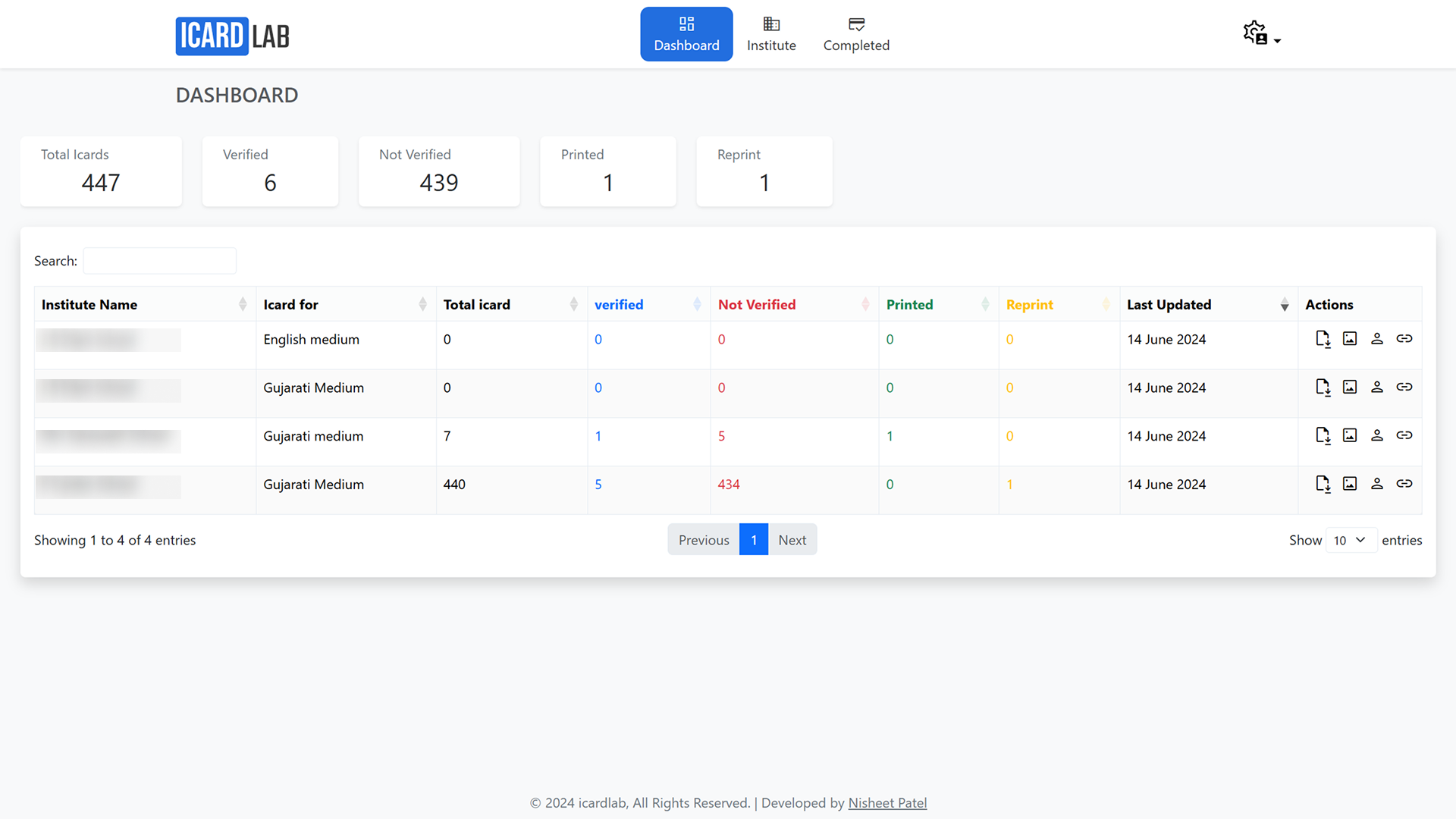The height and width of the screenshot is (819, 1456).
Task: Open the admin settings gear menu
Action: [1262, 33]
